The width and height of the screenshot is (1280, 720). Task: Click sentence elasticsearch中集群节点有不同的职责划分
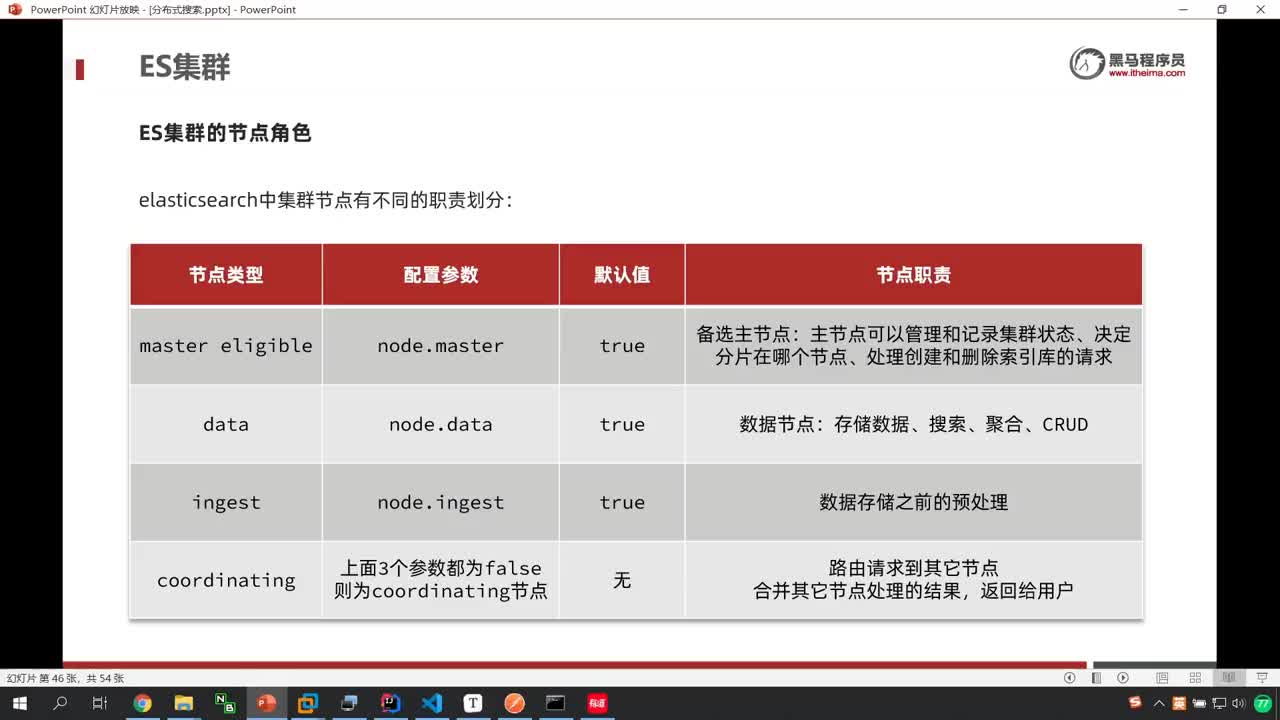pyautogui.click(x=325, y=200)
